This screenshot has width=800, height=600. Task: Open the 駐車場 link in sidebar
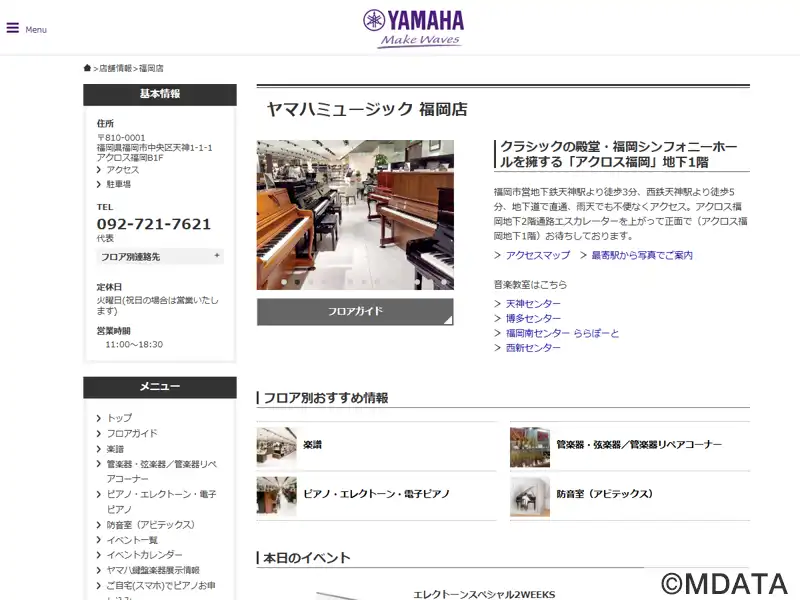[x=118, y=184]
